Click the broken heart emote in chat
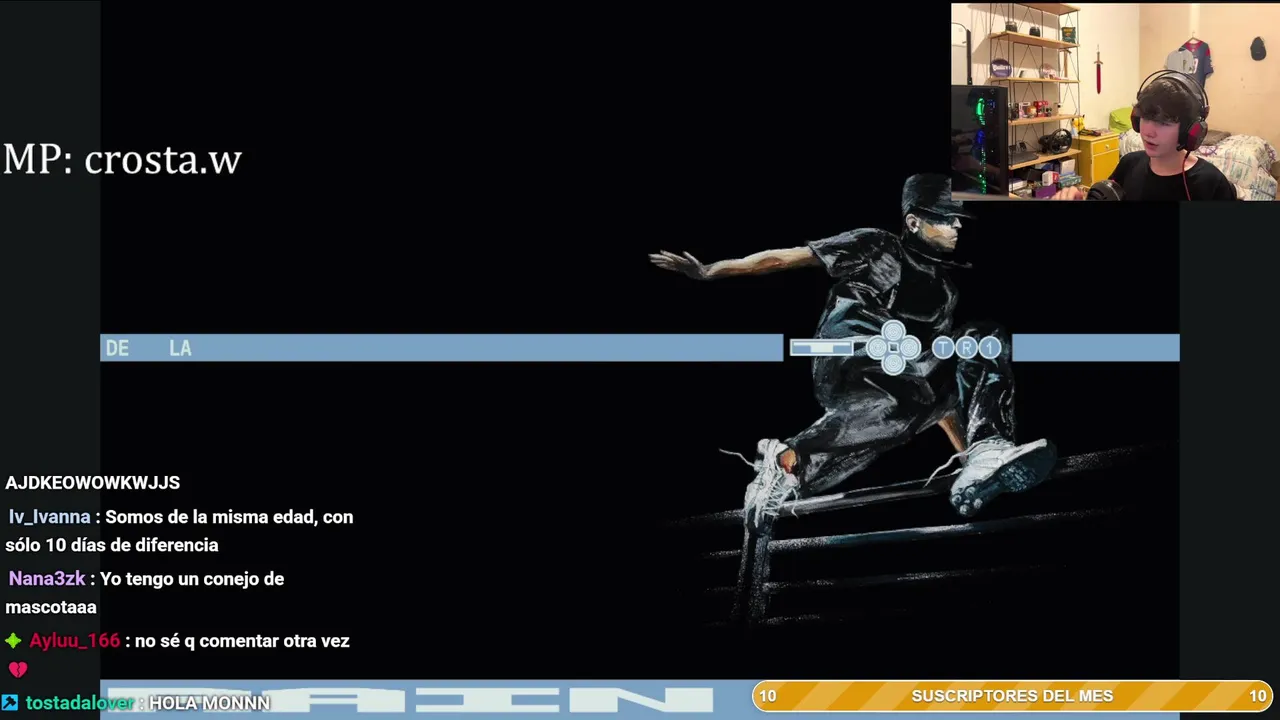This screenshot has width=1280, height=720. pyautogui.click(x=18, y=670)
